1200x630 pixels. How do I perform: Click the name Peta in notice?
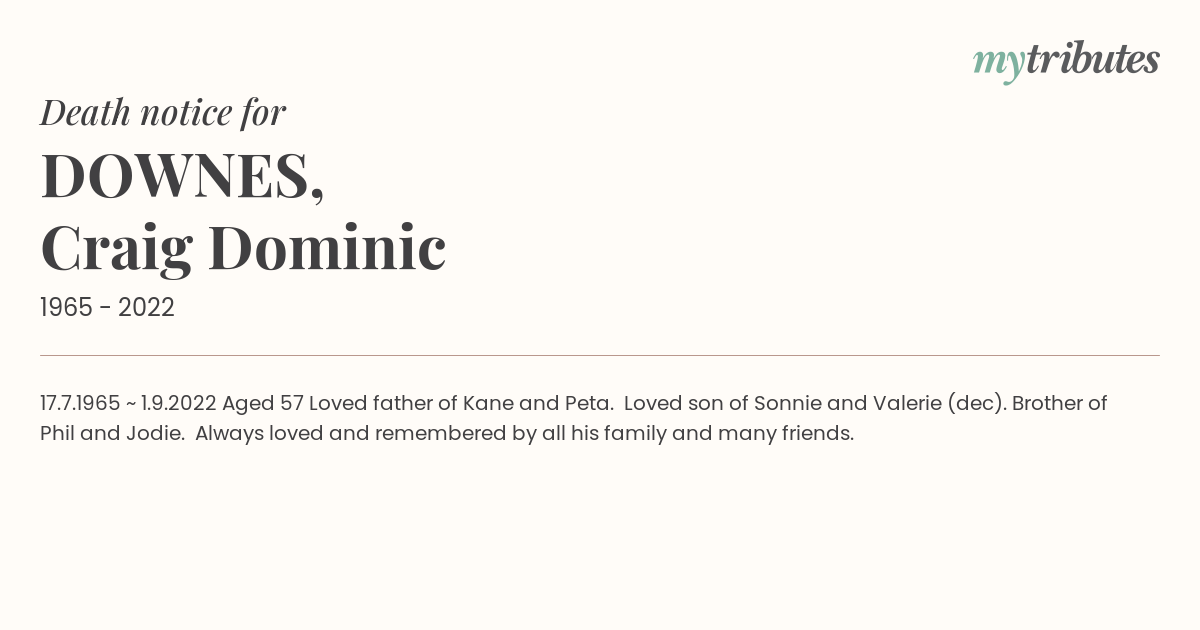click(x=589, y=404)
